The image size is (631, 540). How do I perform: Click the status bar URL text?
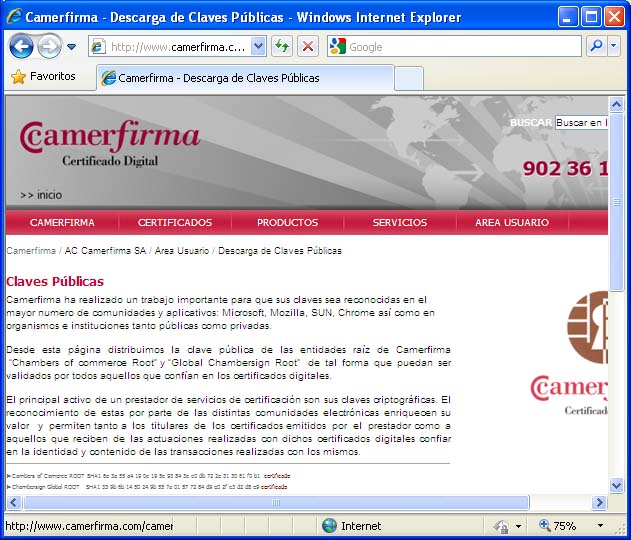coord(89,526)
